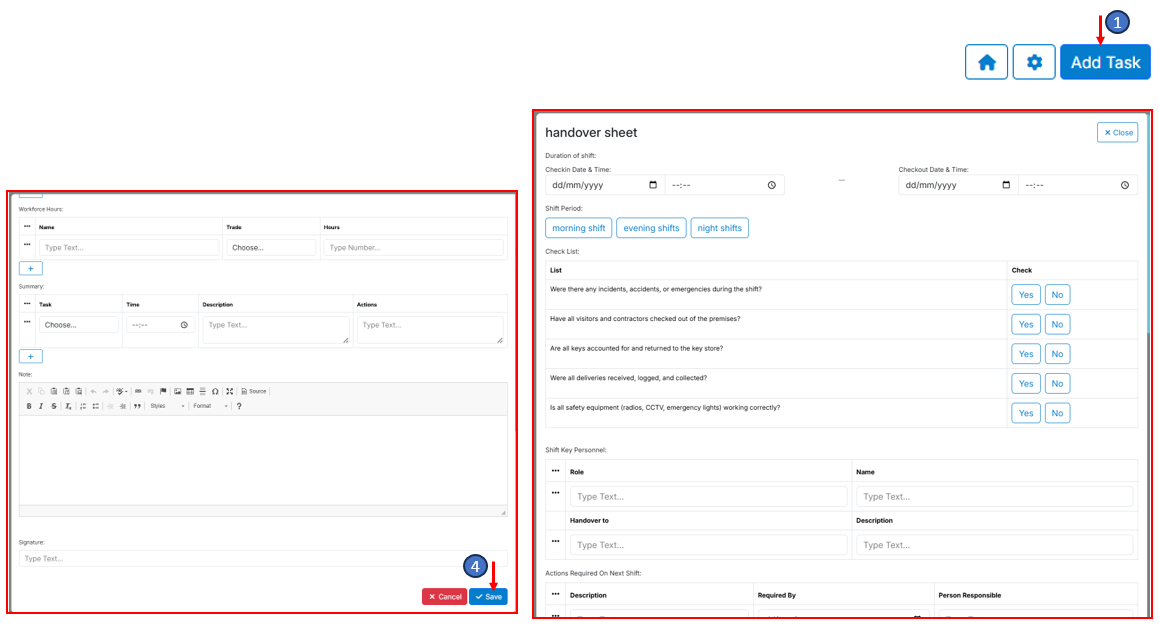Image resolution: width=1159 pixels, height=625 pixels.
Task: Click the Home icon button
Action: 986,62
